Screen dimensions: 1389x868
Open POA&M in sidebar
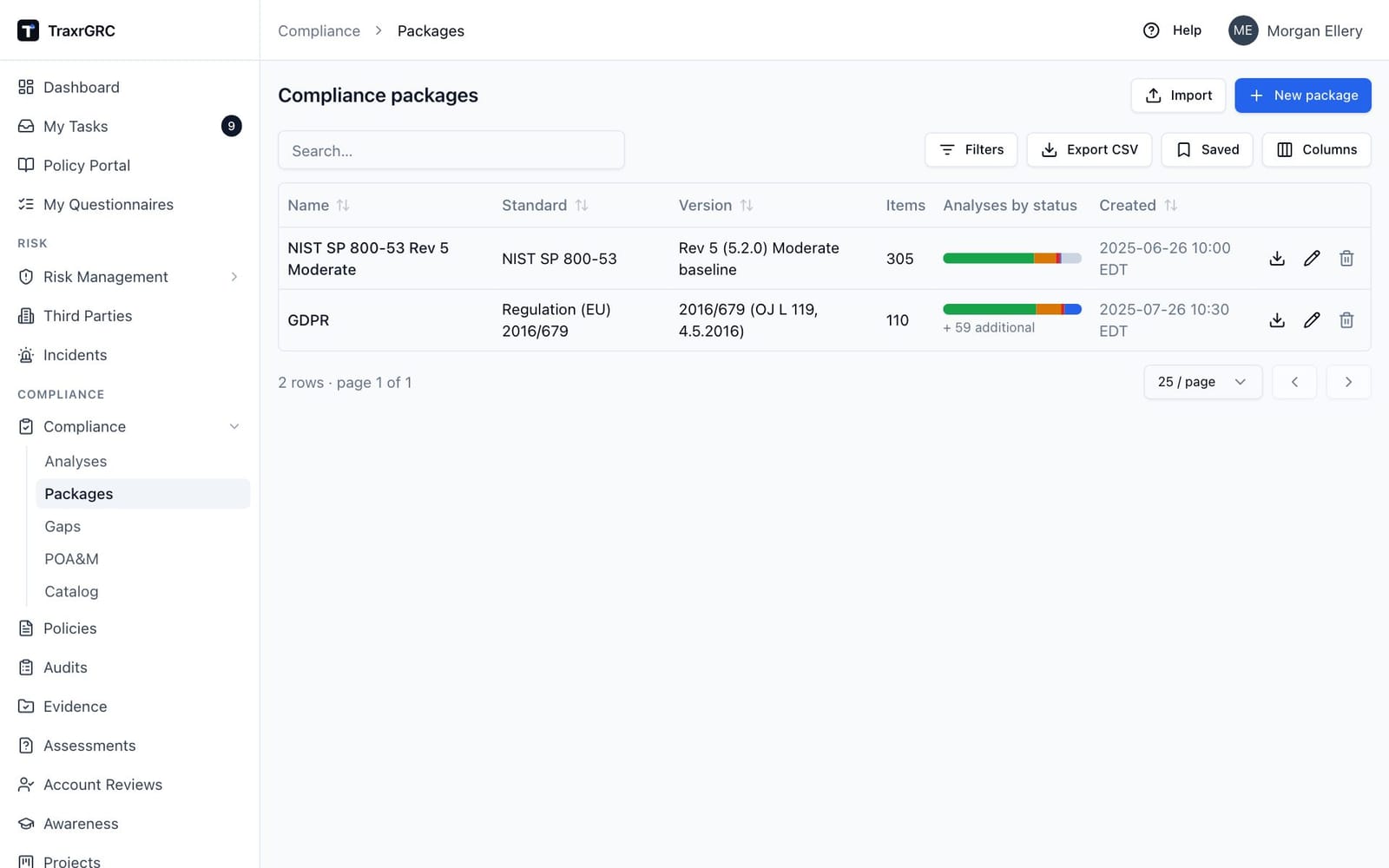(142, 559)
